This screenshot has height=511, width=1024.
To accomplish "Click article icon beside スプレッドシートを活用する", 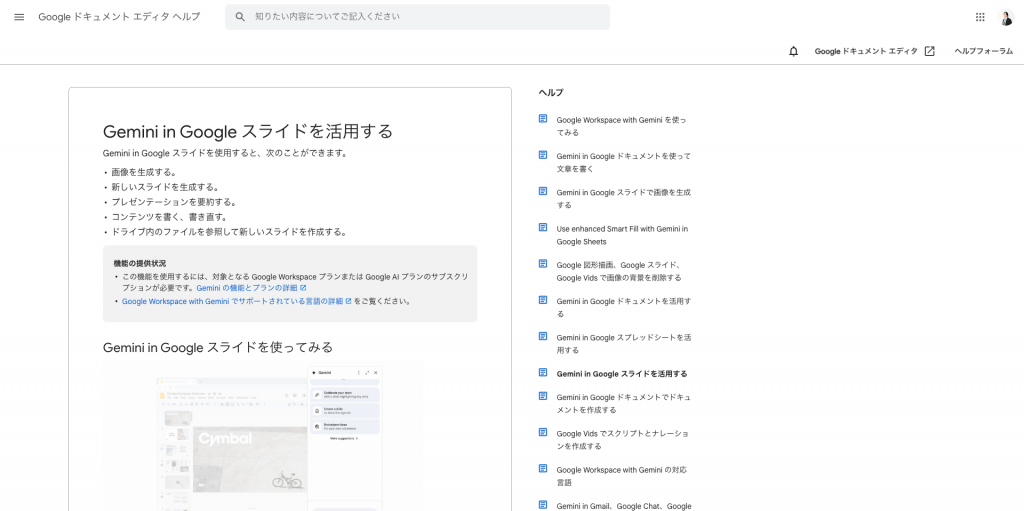I will click(542, 337).
